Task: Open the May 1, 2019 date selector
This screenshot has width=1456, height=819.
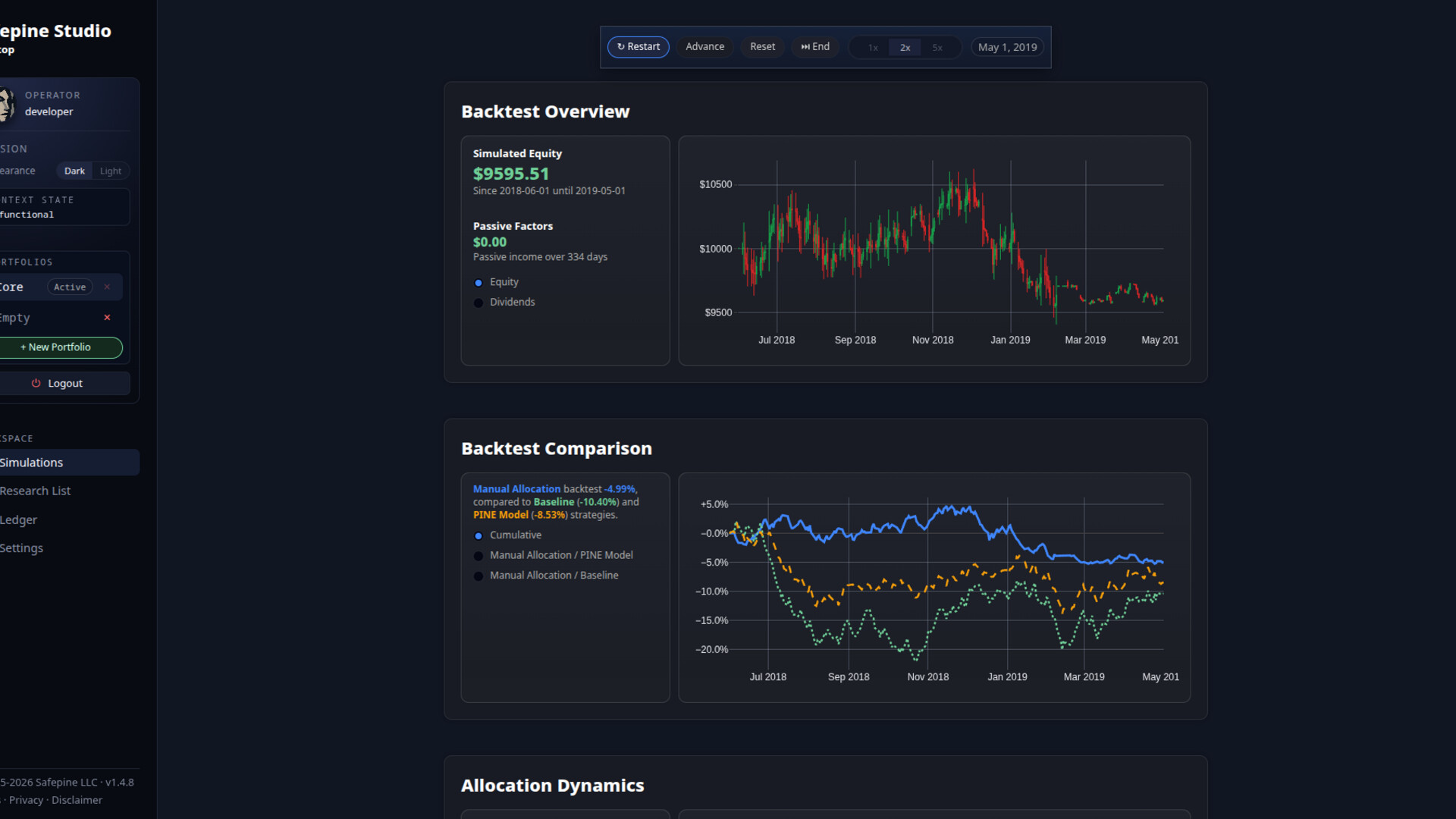Action: tap(1007, 47)
